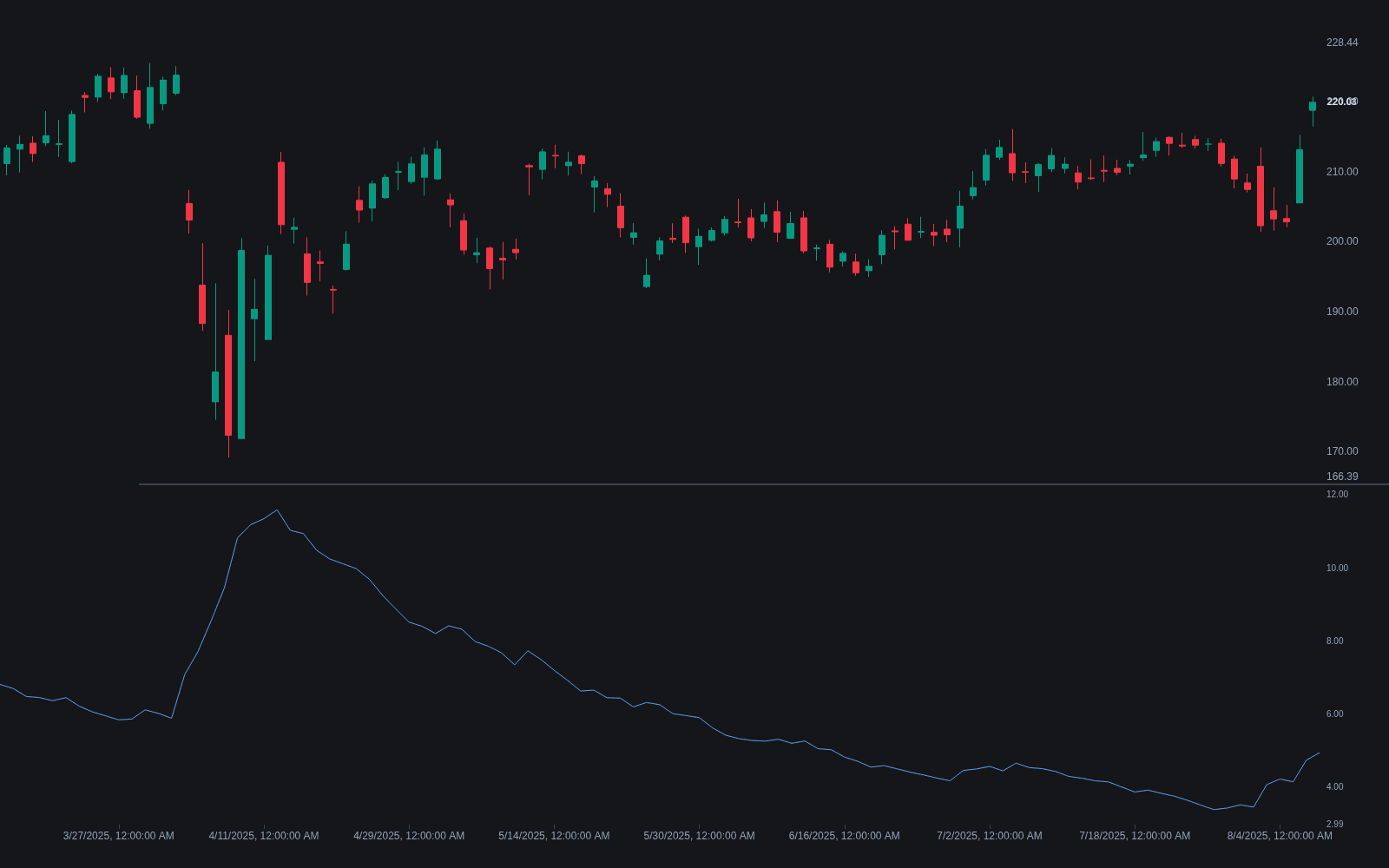Select the 10.00 indicator scale label
The height and width of the screenshot is (868, 1389).
coord(1337,569)
